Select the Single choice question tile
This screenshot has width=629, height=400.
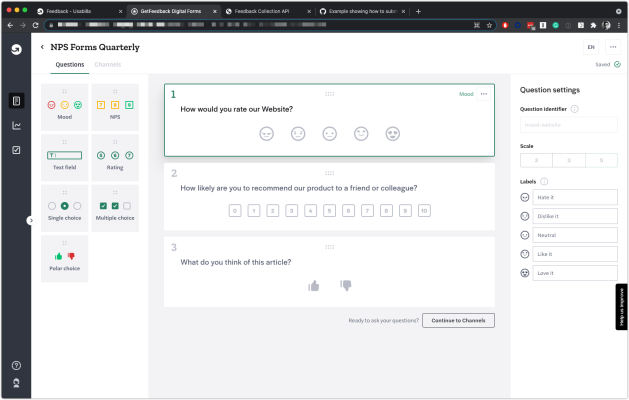click(65, 208)
